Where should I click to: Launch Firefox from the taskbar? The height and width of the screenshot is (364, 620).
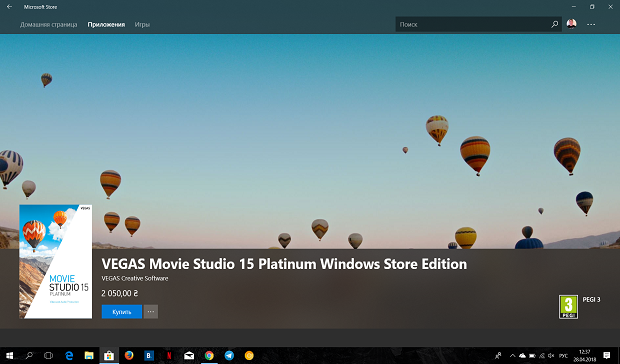[x=129, y=356]
